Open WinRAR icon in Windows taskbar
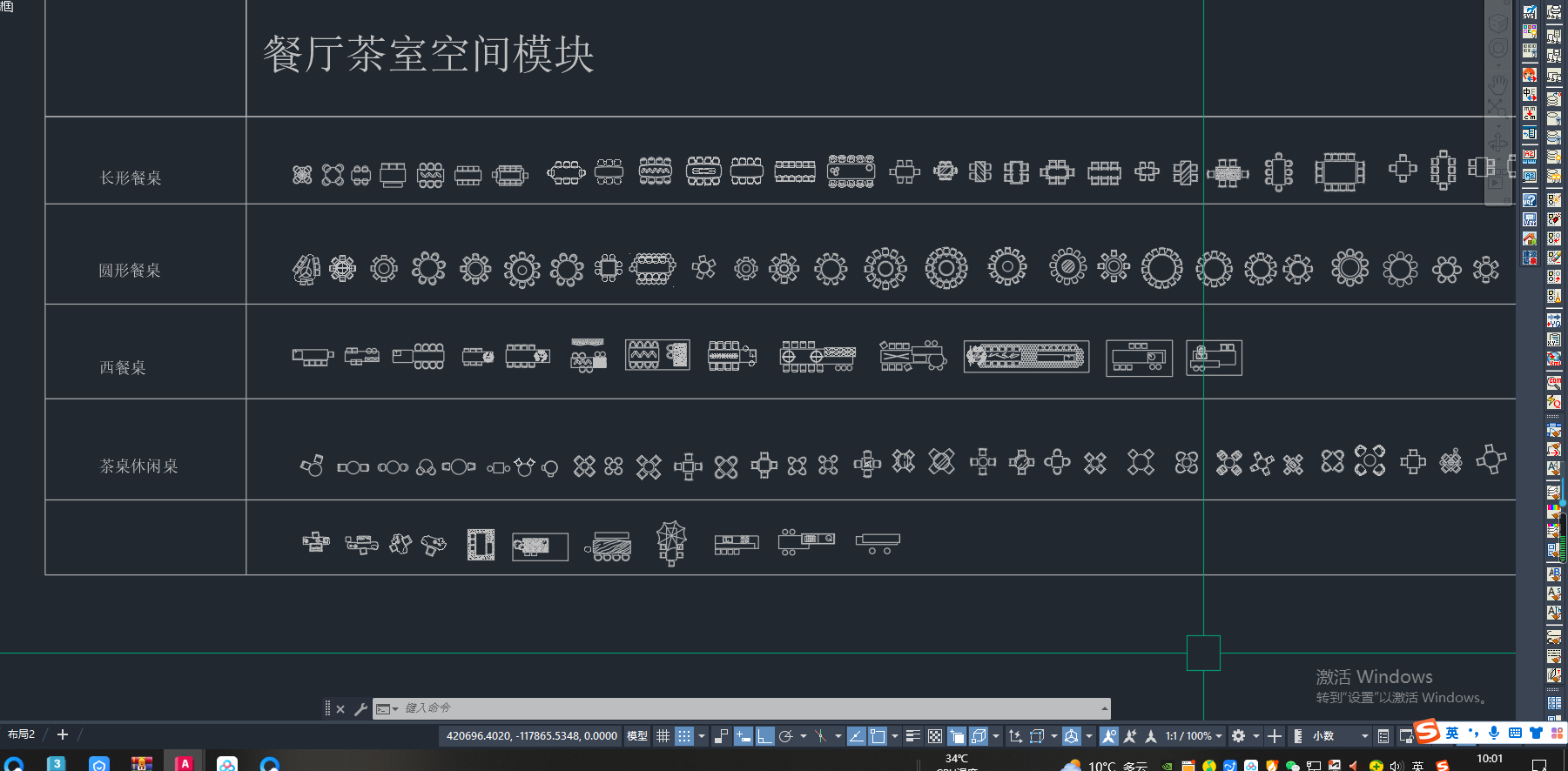This screenshot has height=771, width=1568. point(142,763)
